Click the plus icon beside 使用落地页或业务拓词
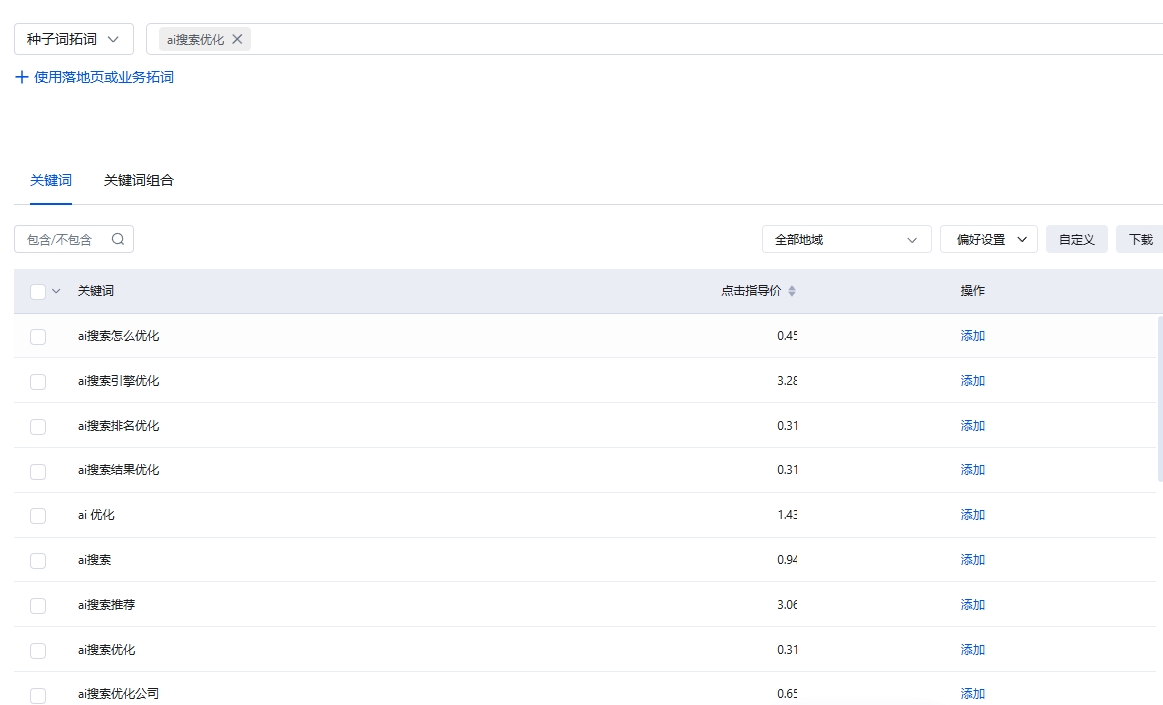1163x705 pixels. [22, 77]
